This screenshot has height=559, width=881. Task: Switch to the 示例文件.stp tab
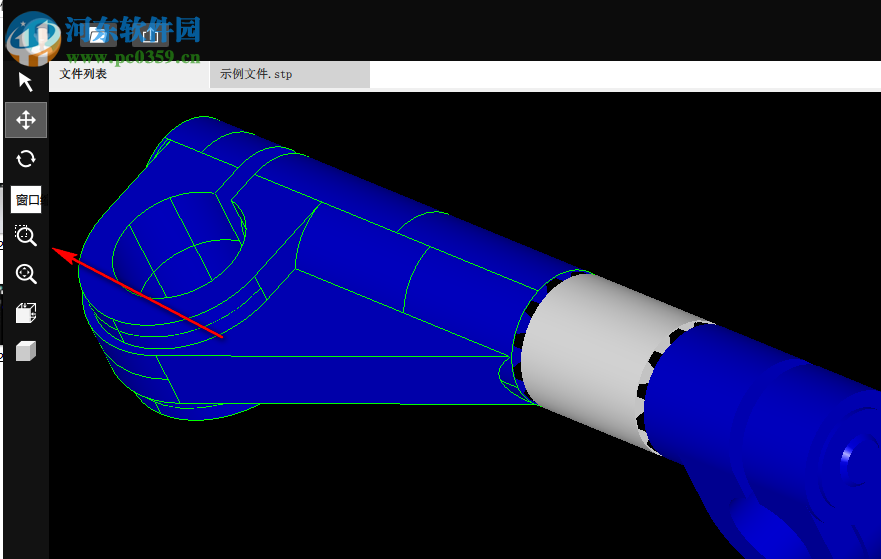pos(290,74)
